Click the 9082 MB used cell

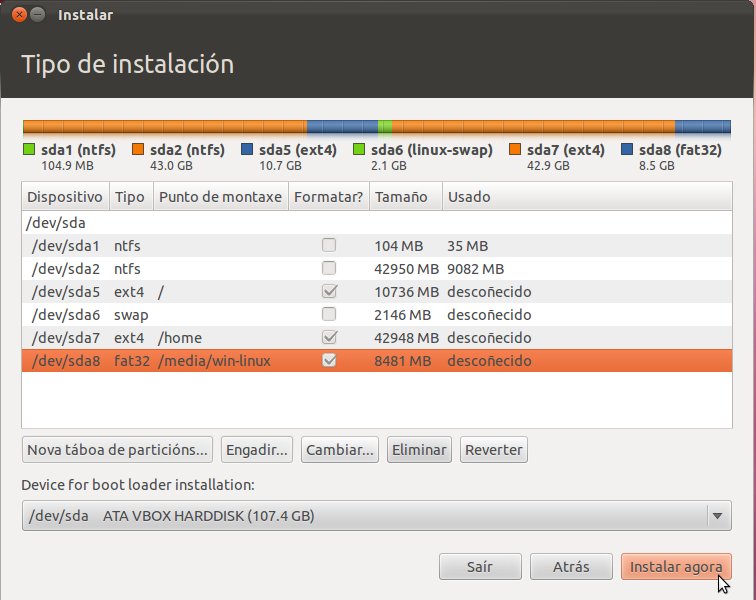(x=475, y=269)
